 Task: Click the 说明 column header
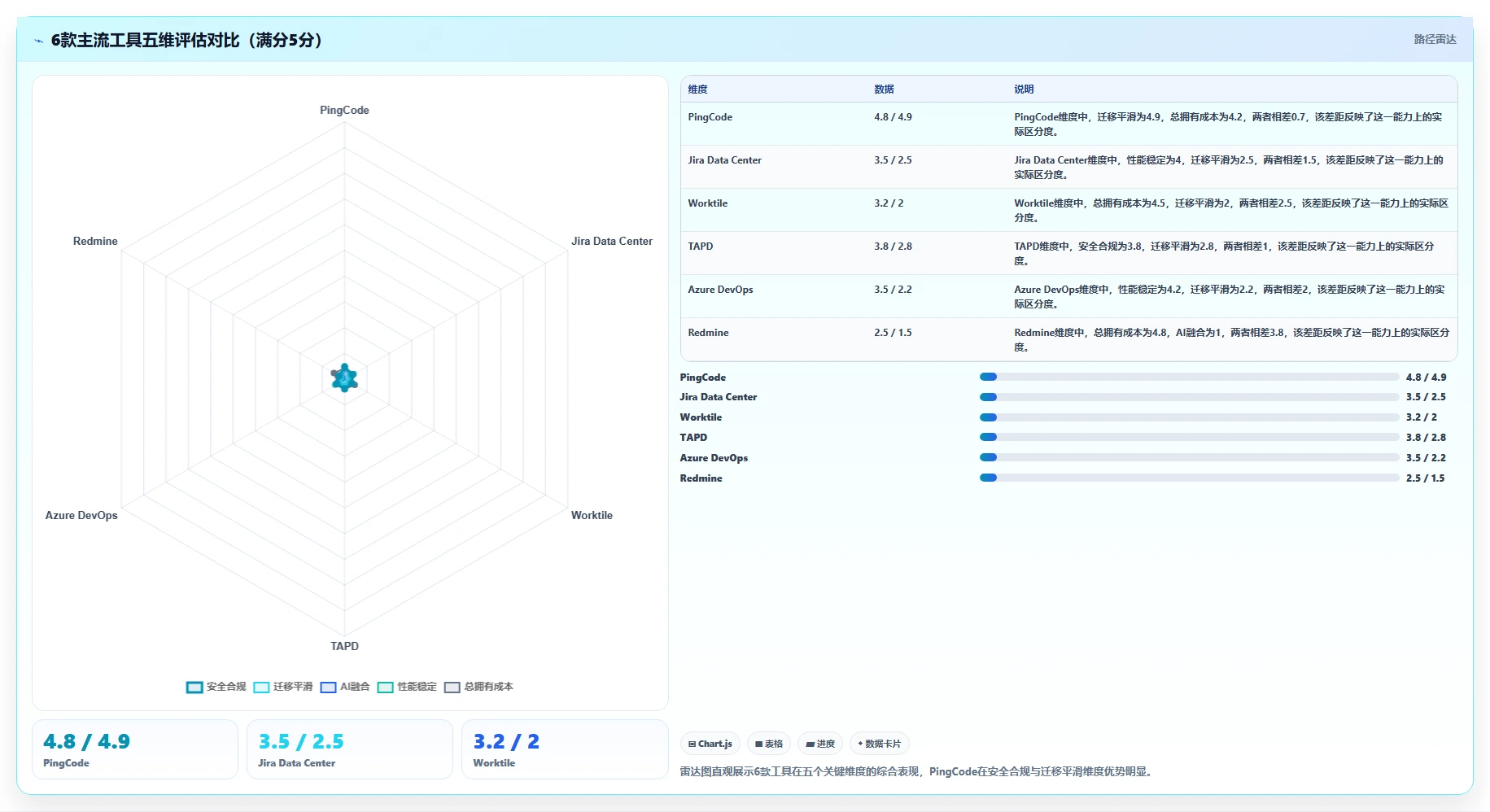pyautogui.click(x=1024, y=89)
